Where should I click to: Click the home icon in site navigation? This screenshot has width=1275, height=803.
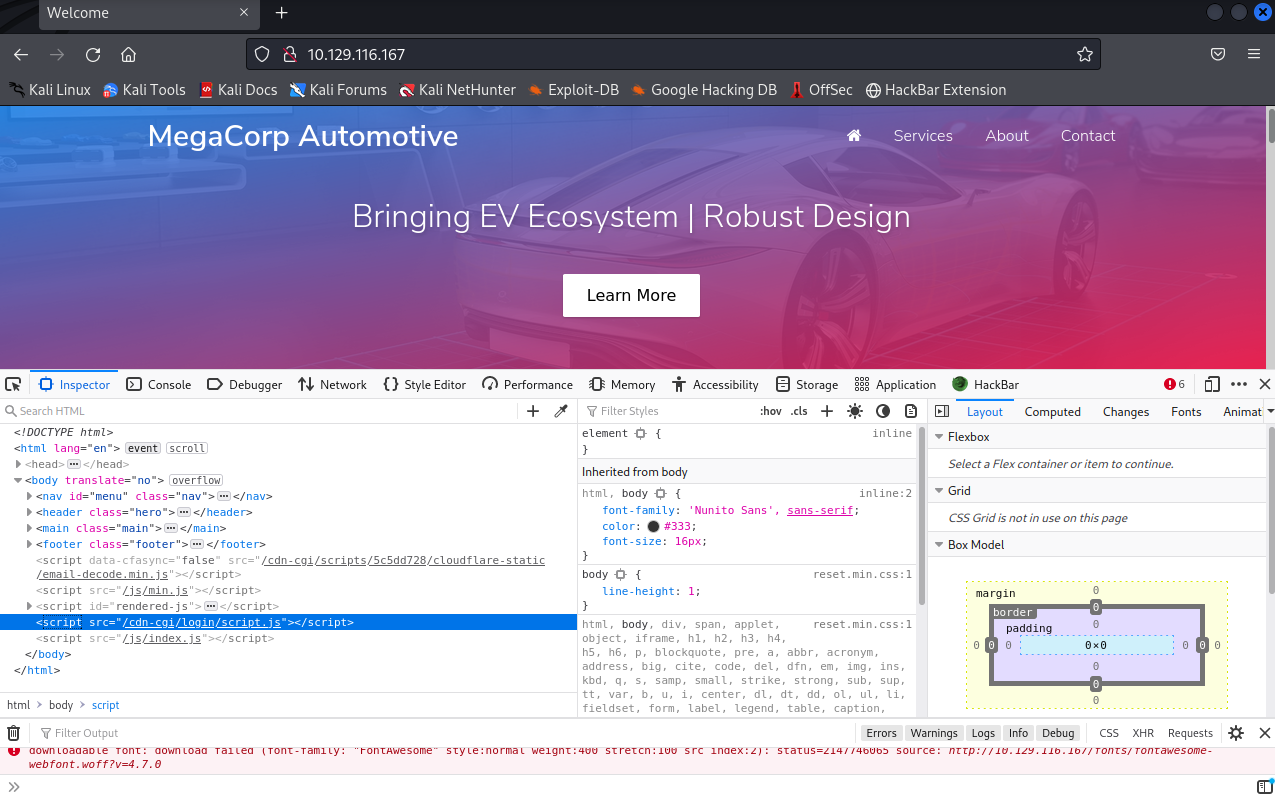(854, 136)
